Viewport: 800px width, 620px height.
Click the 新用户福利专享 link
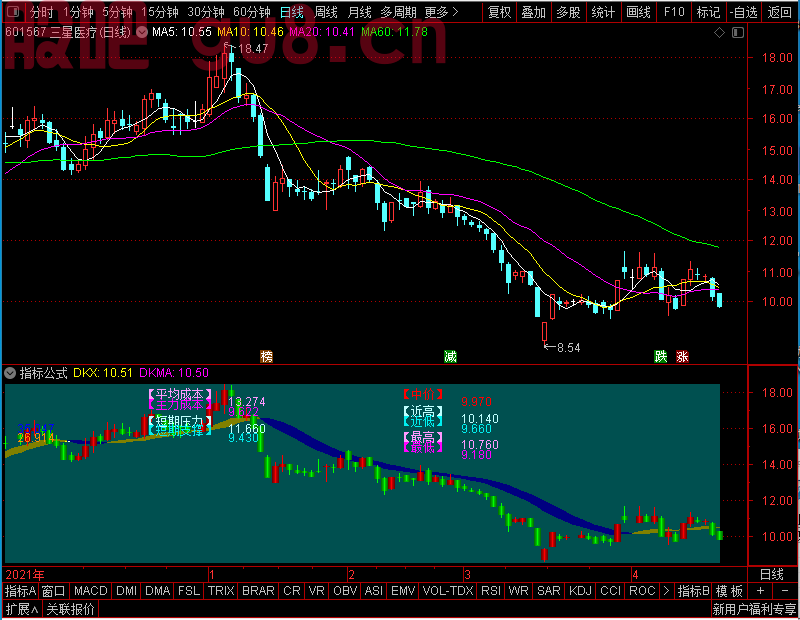754,609
